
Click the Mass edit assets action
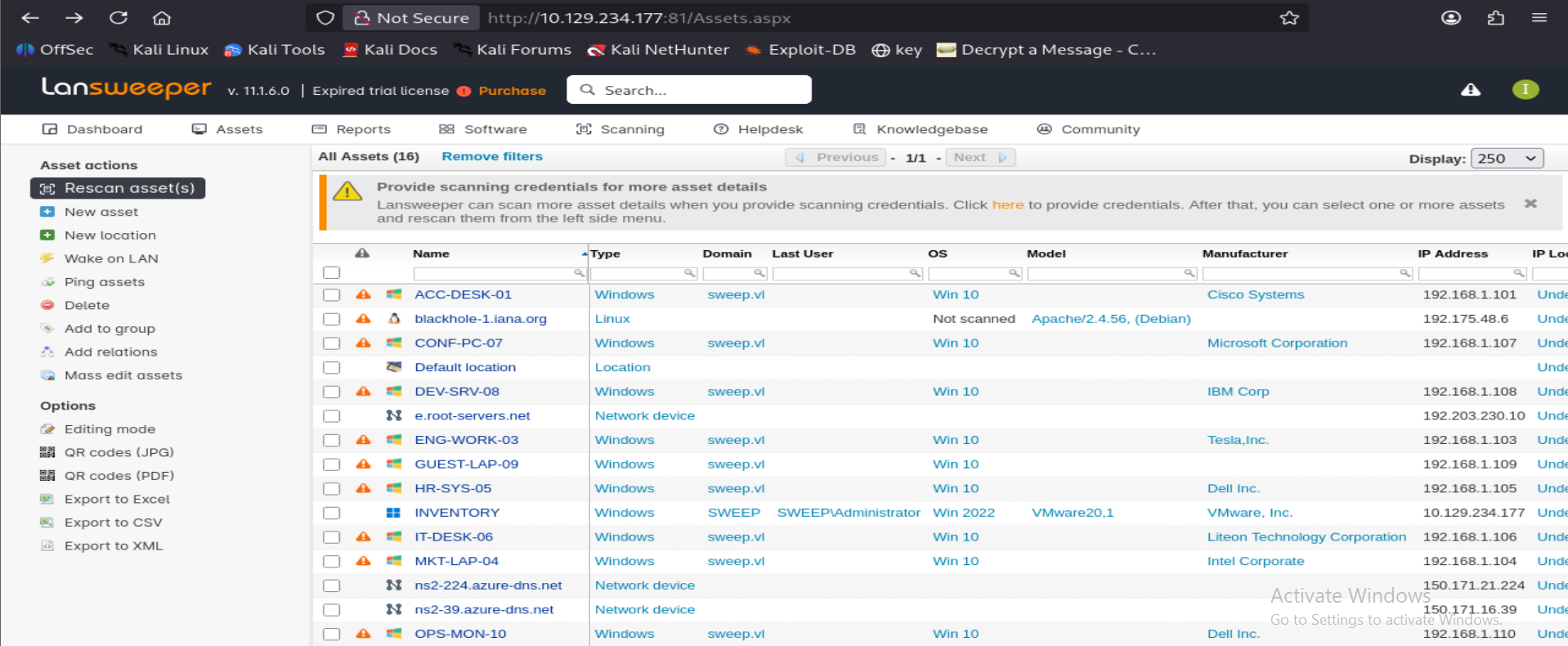tap(112, 375)
